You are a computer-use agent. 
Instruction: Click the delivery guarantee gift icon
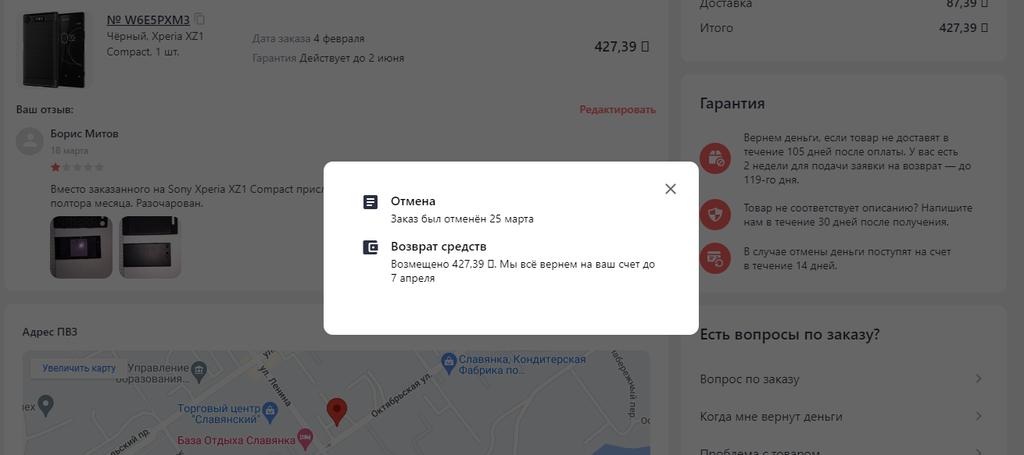click(x=715, y=158)
